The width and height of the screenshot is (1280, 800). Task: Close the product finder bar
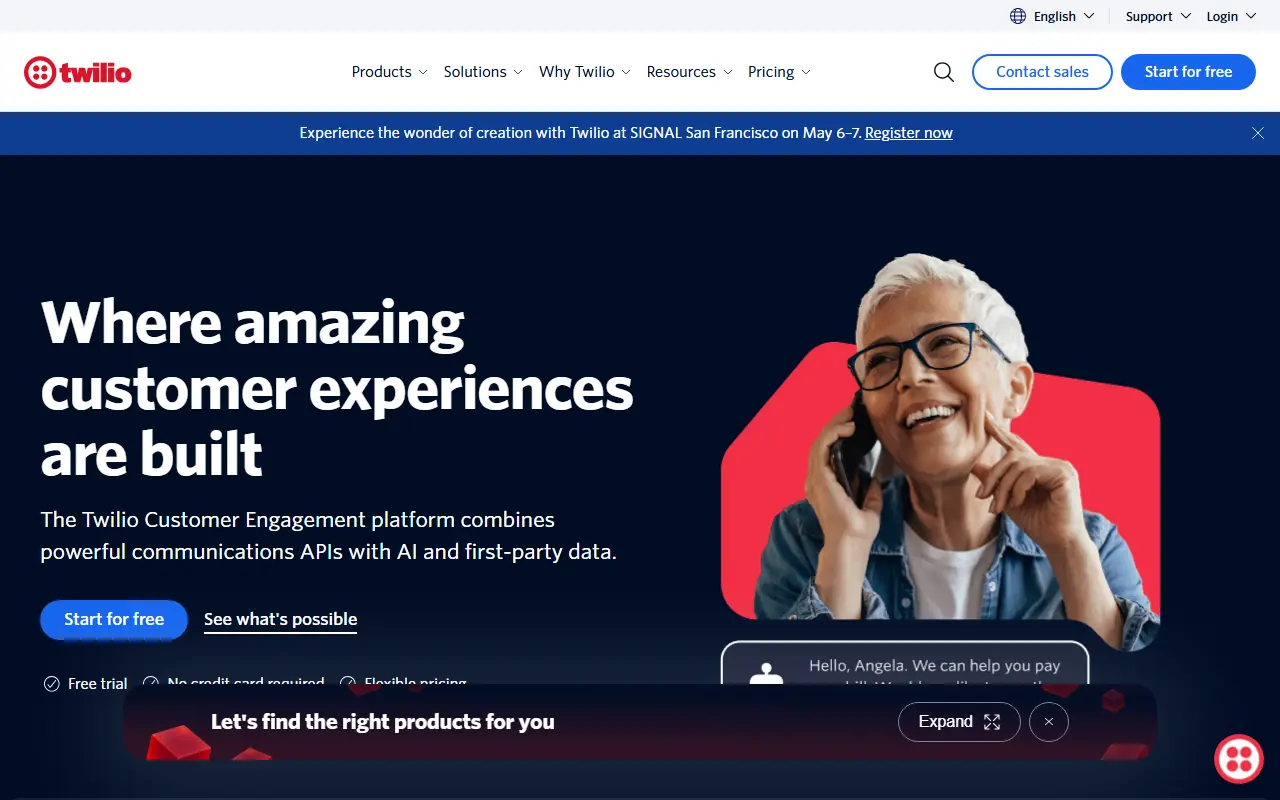1048,721
